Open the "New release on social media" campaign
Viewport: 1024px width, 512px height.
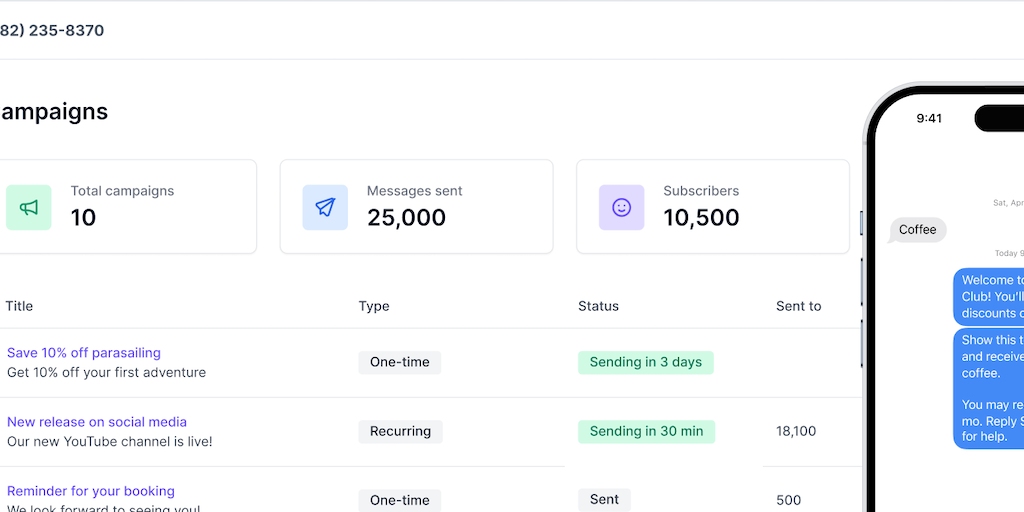pyautogui.click(x=97, y=422)
